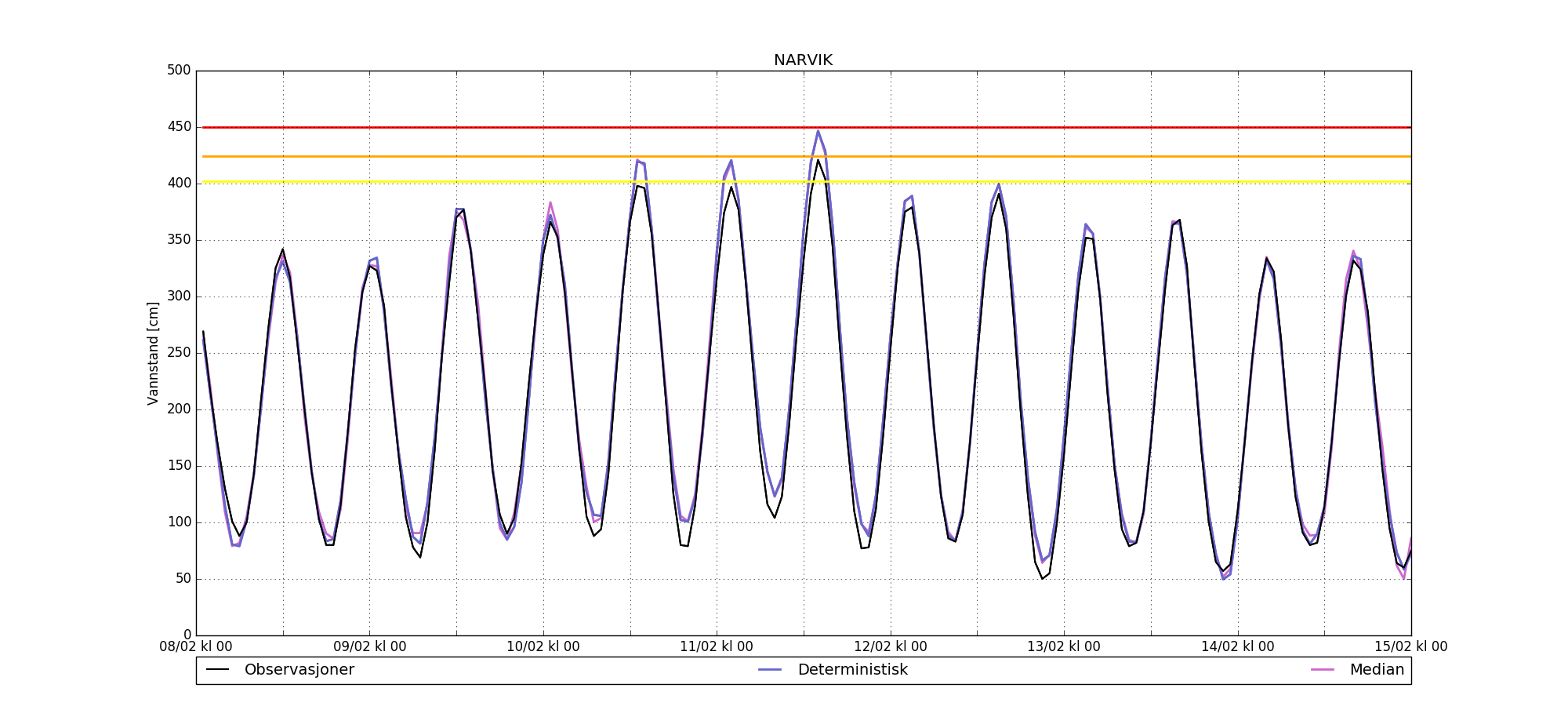
Task: Click the pink Median legend line swatch
Action: 1323,670
